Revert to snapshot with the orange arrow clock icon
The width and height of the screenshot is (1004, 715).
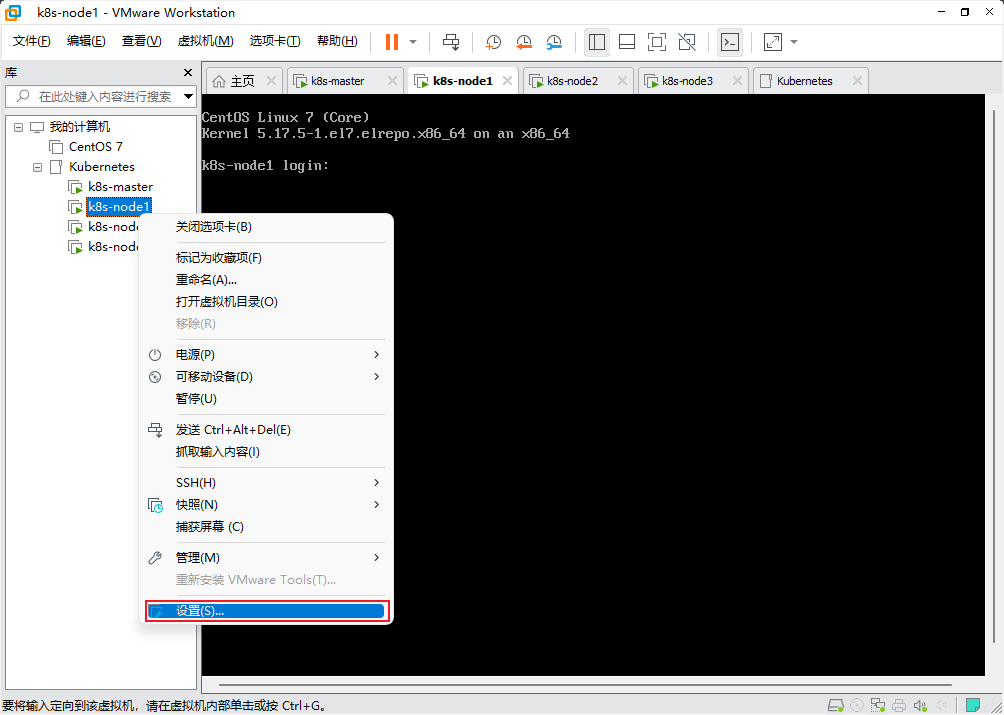pos(524,42)
